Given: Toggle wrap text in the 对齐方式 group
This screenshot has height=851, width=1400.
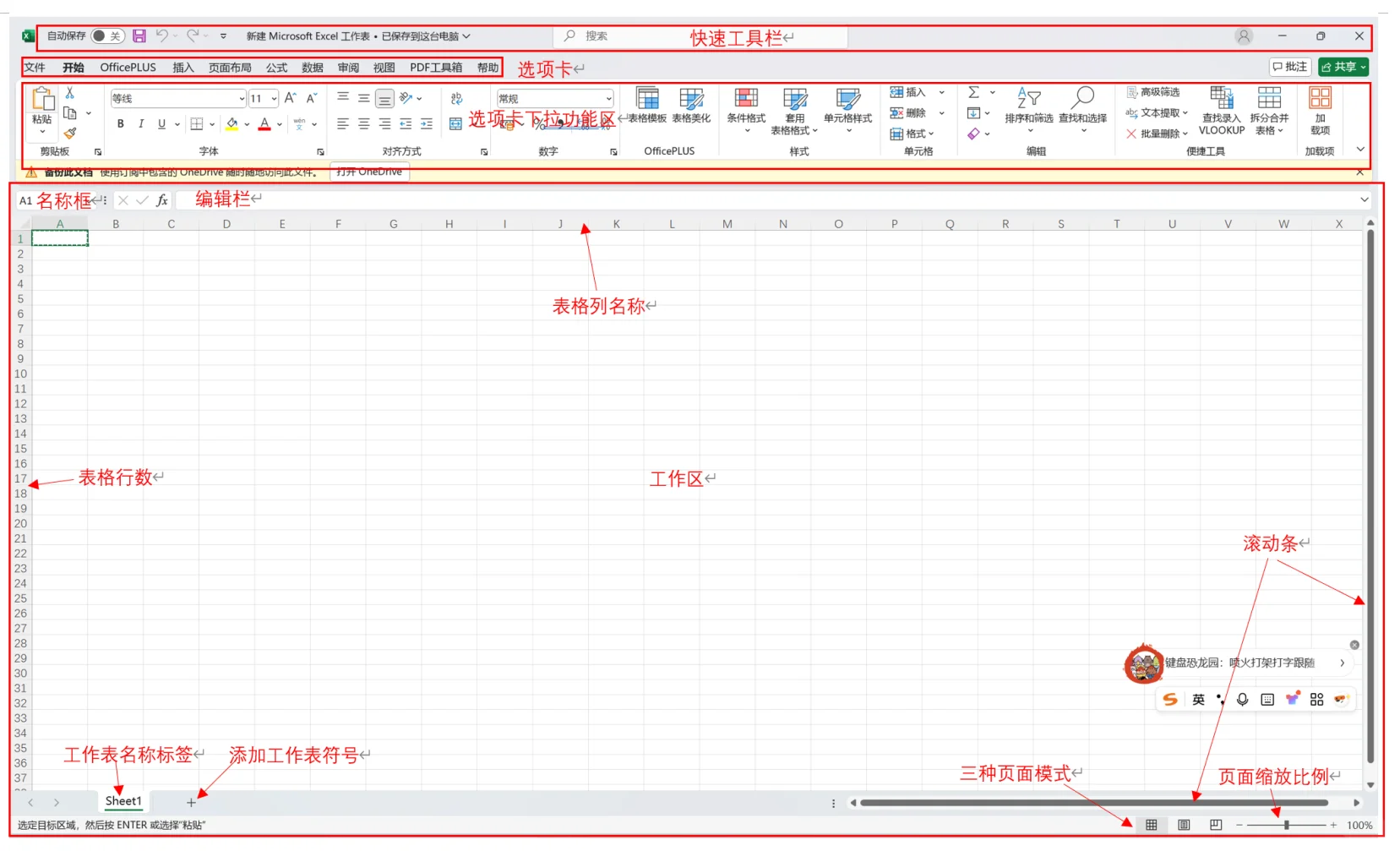Looking at the screenshot, I should (x=456, y=98).
